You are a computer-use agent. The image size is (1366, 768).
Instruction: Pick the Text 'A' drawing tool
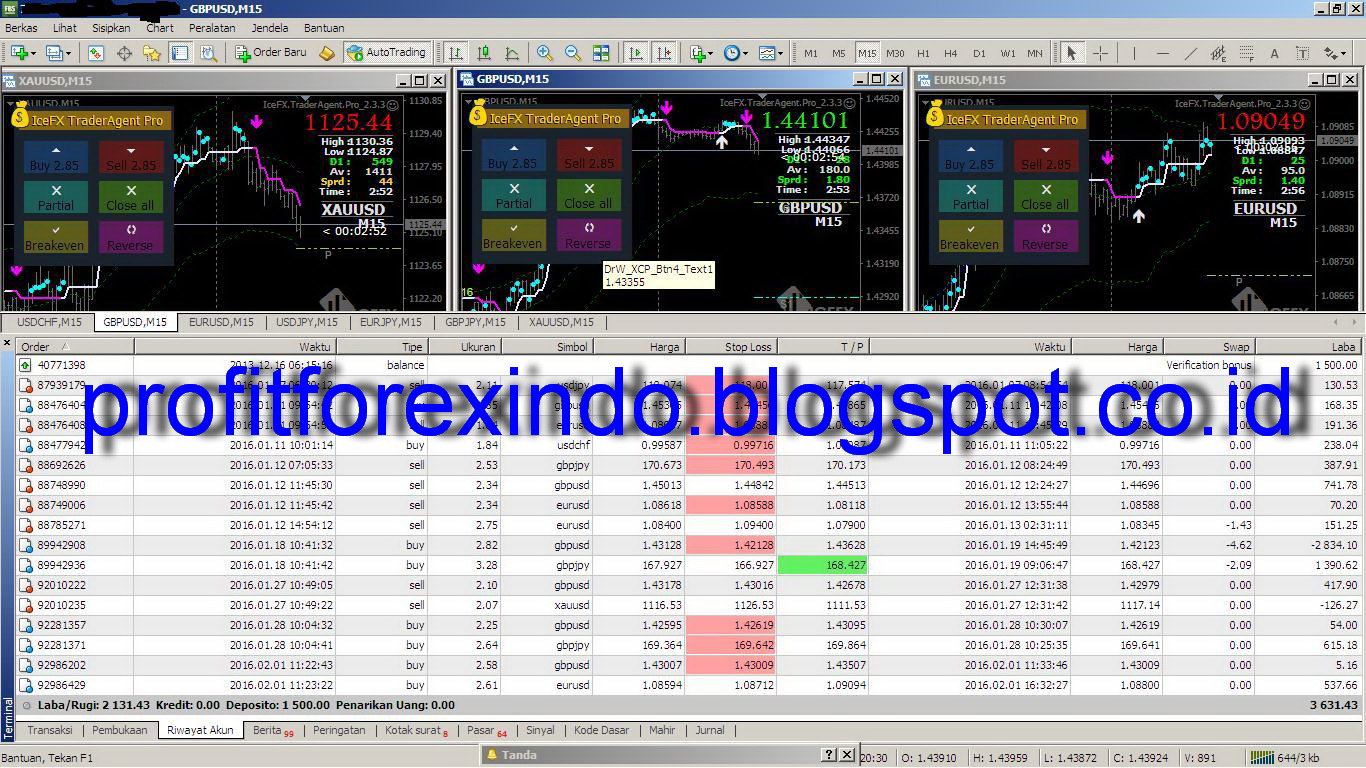(x=1274, y=53)
